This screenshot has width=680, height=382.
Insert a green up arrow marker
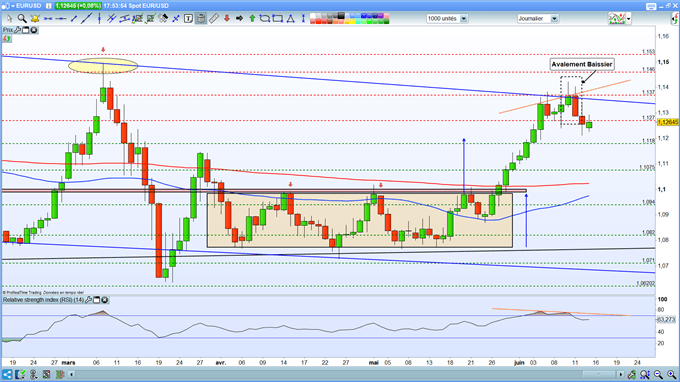[x=252, y=19]
